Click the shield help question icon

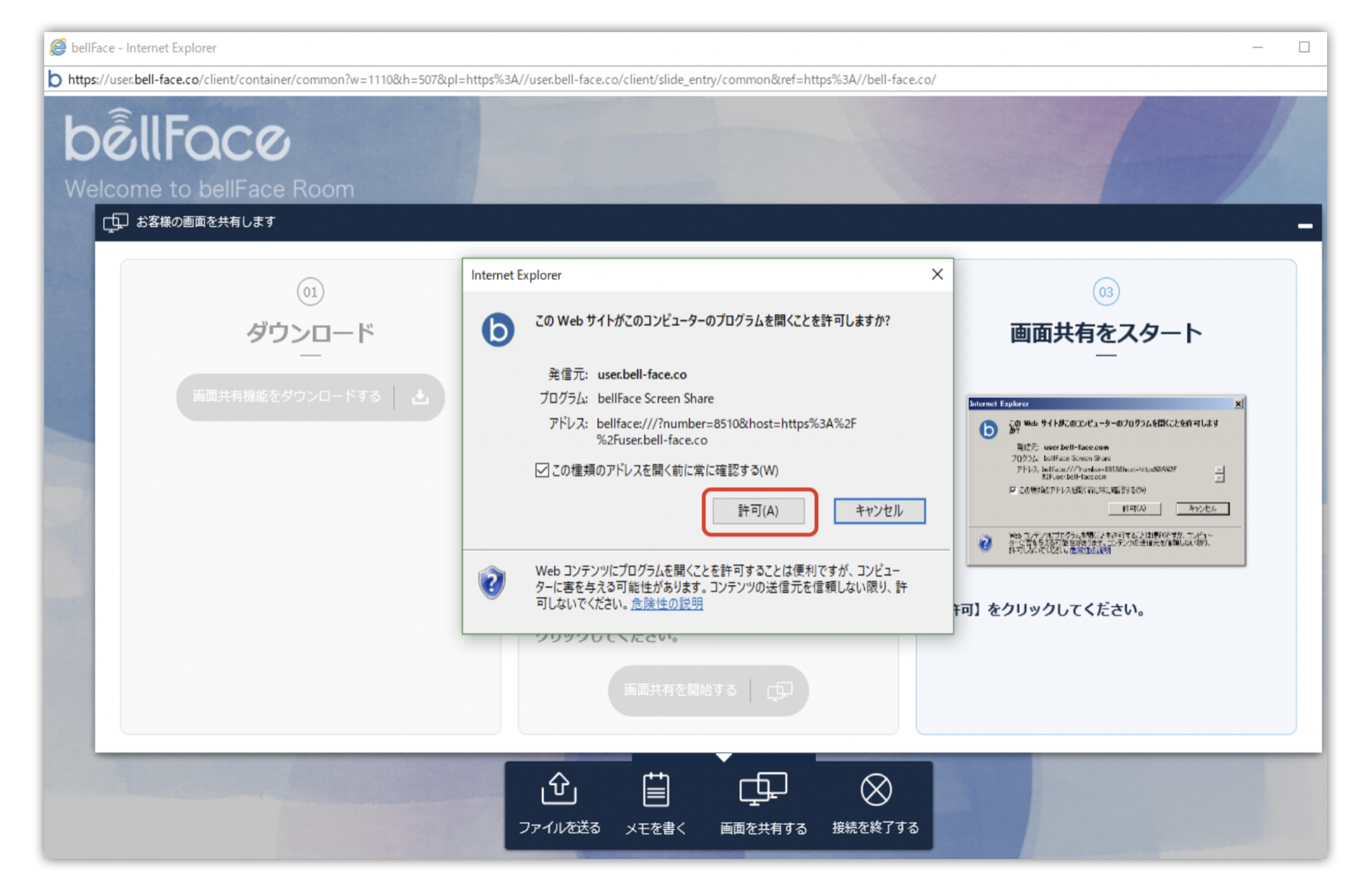pyautogui.click(x=492, y=582)
